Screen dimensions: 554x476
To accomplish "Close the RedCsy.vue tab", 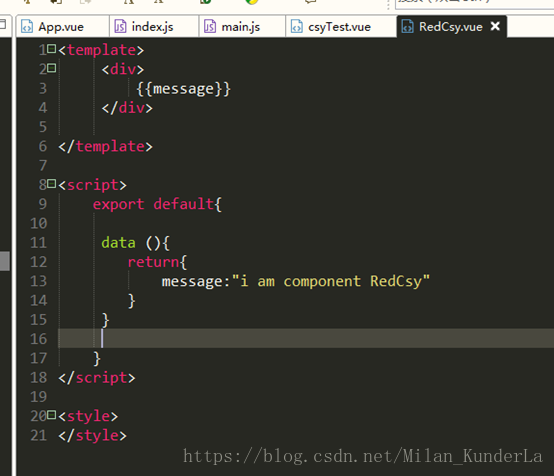I will click(495, 26).
